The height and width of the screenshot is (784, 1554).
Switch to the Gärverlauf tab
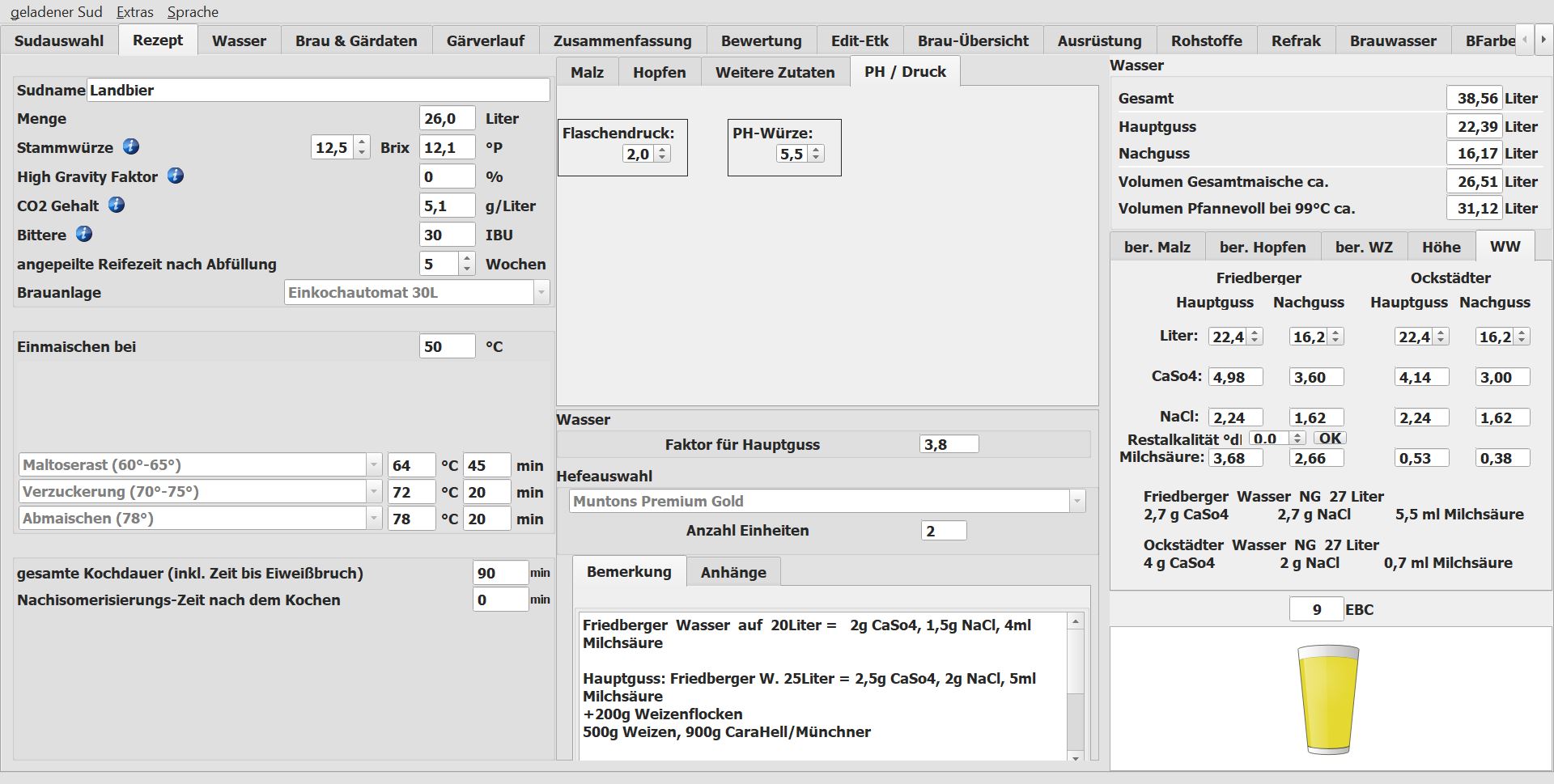(485, 40)
